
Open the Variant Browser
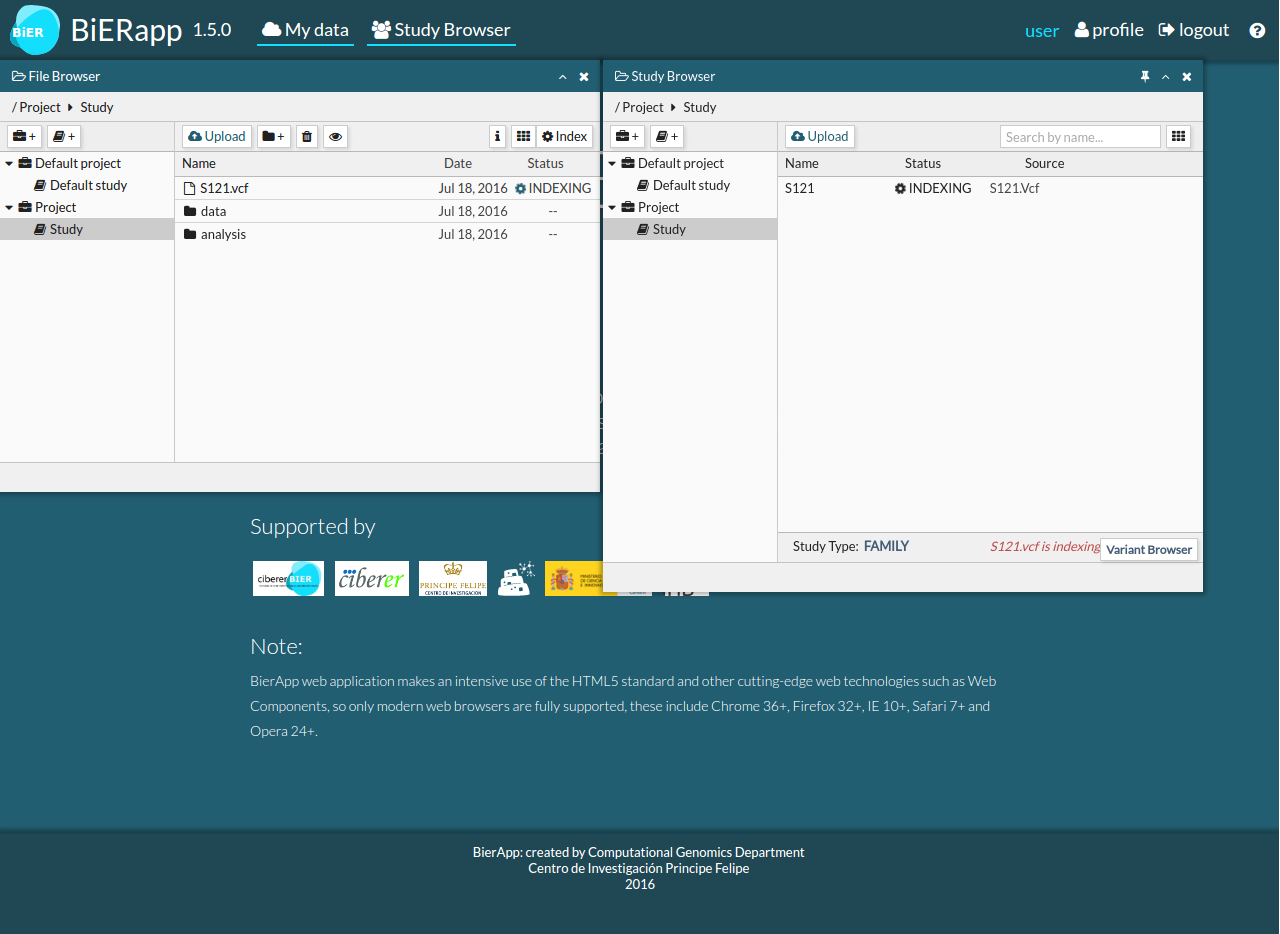point(1149,549)
